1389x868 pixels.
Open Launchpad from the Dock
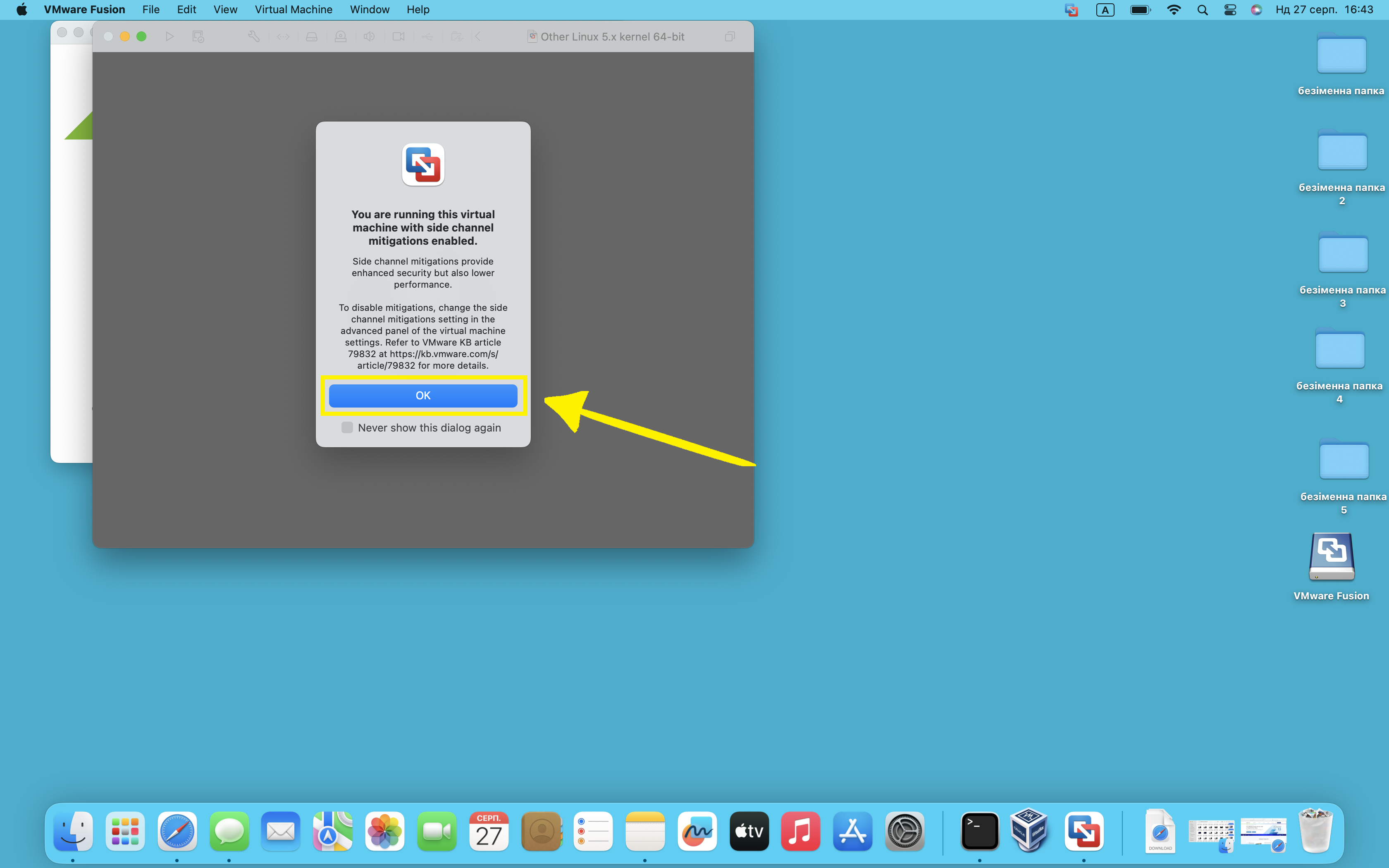pos(125,831)
